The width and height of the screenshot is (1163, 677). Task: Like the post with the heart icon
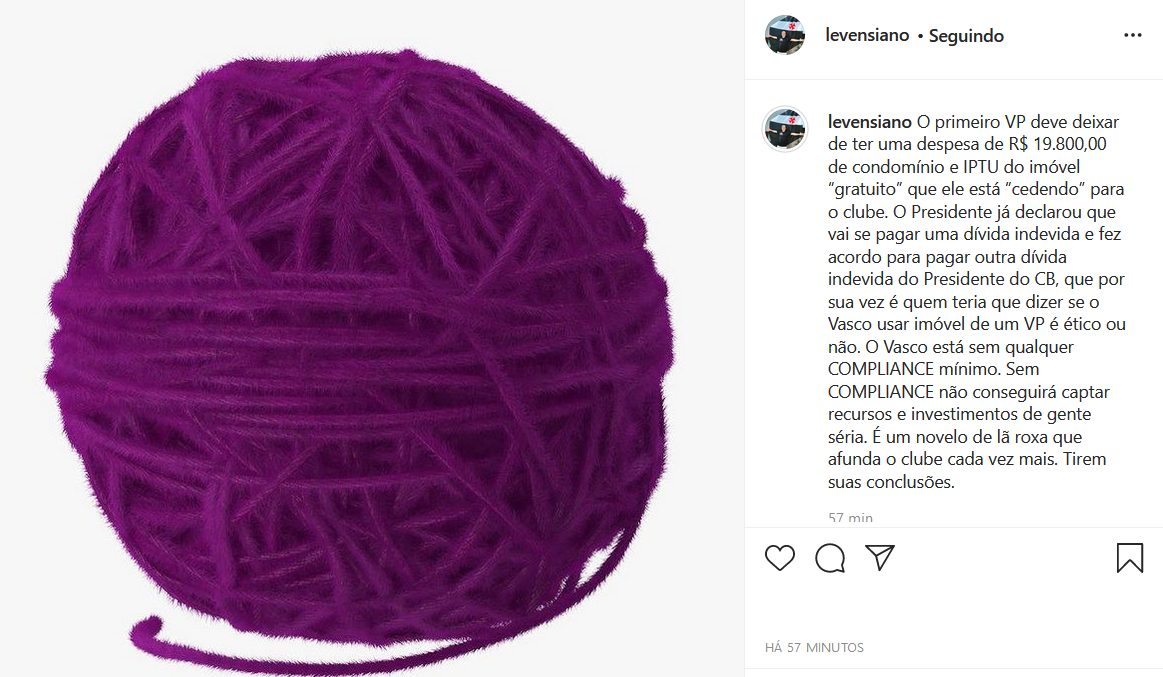click(x=780, y=558)
